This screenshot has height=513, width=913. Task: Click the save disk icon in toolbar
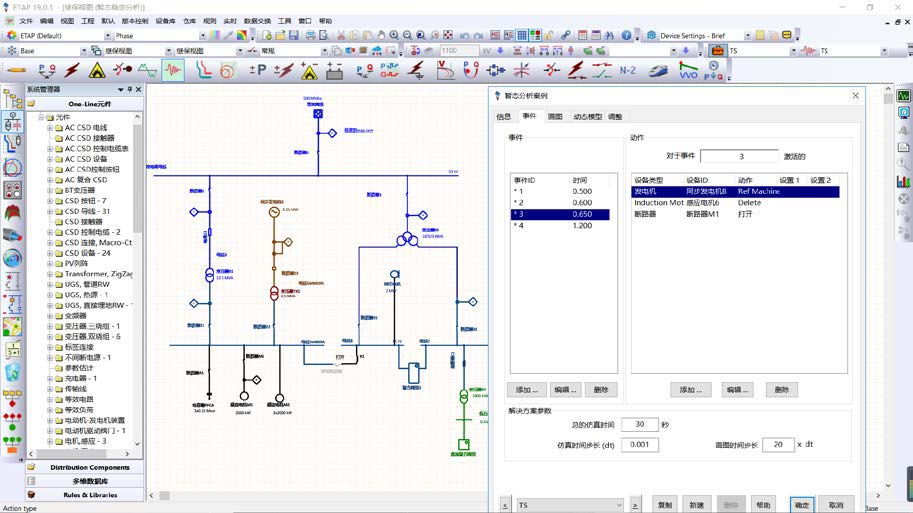[293, 35]
